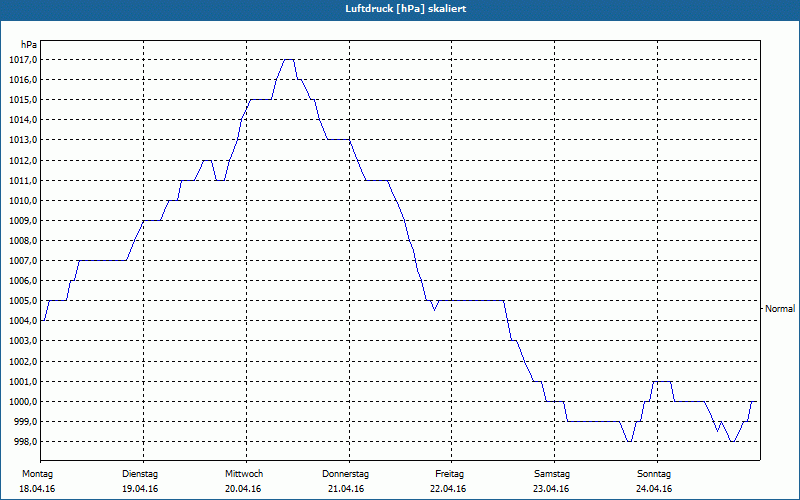The height and width of the screenshot is (500, 800).
Task: Click the '1012,0' axis value
Action: (x=23, y=161)
